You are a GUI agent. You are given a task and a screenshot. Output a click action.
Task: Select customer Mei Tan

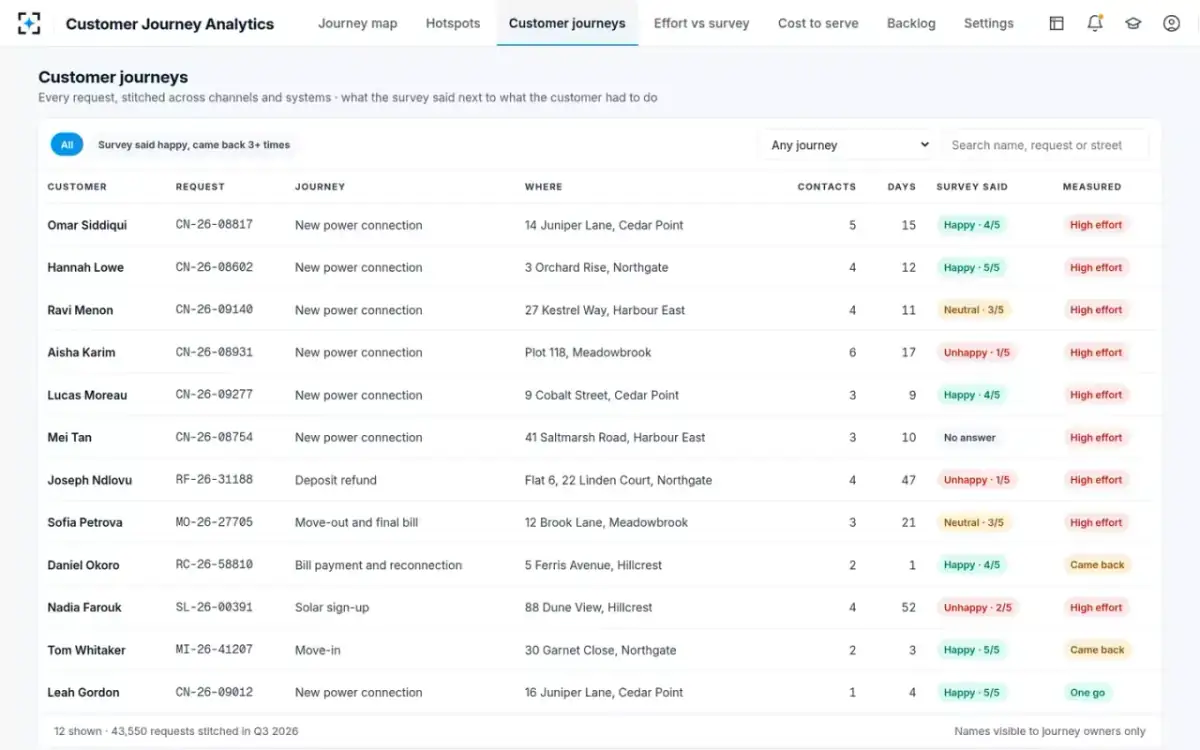(x=69, y=437)
